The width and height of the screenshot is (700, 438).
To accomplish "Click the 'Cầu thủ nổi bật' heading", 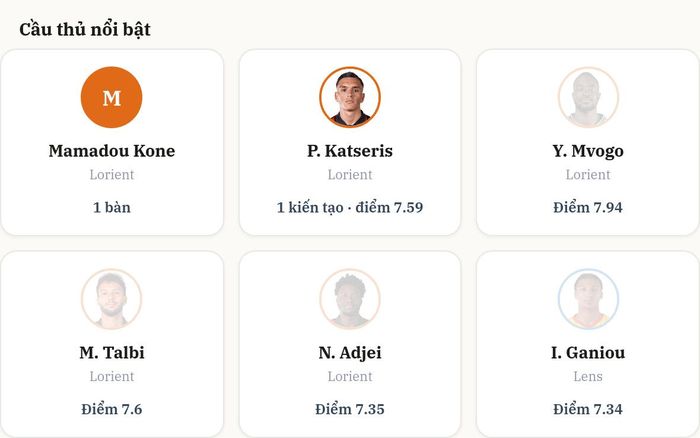I will pos(85,29).
